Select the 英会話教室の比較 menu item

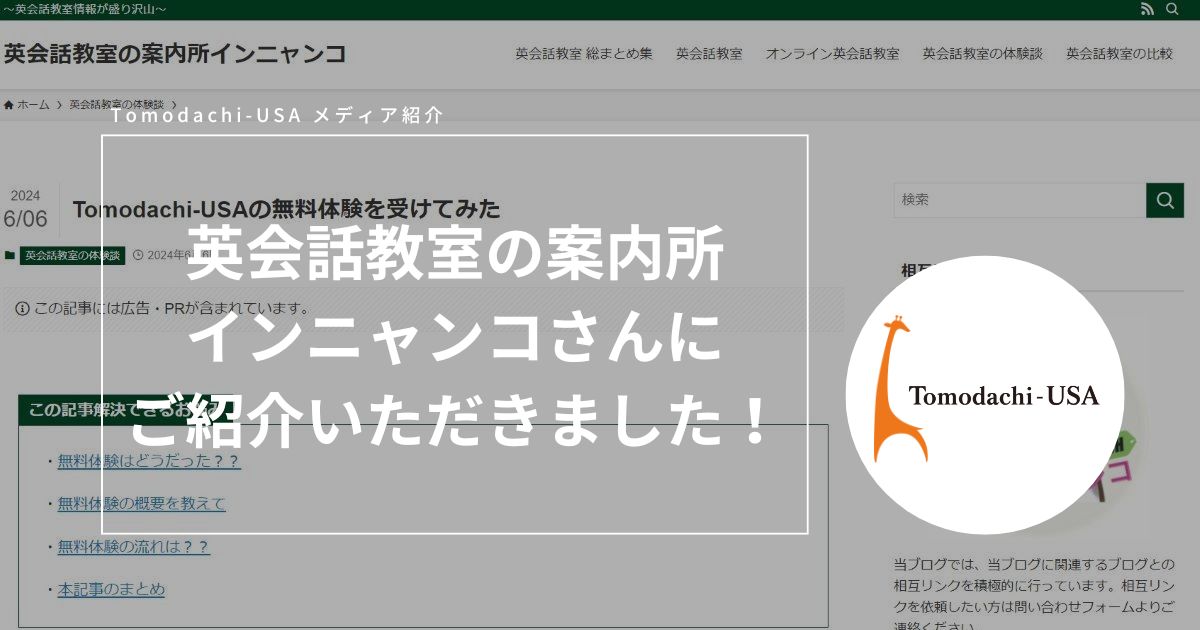tap(1119, 54)
